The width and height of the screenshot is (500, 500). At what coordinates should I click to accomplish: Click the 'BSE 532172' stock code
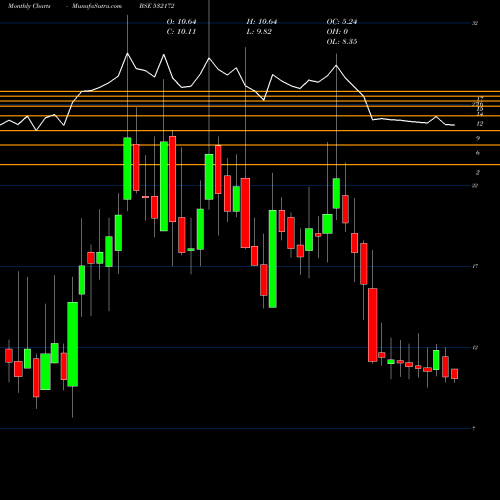(x=157, y=6)
